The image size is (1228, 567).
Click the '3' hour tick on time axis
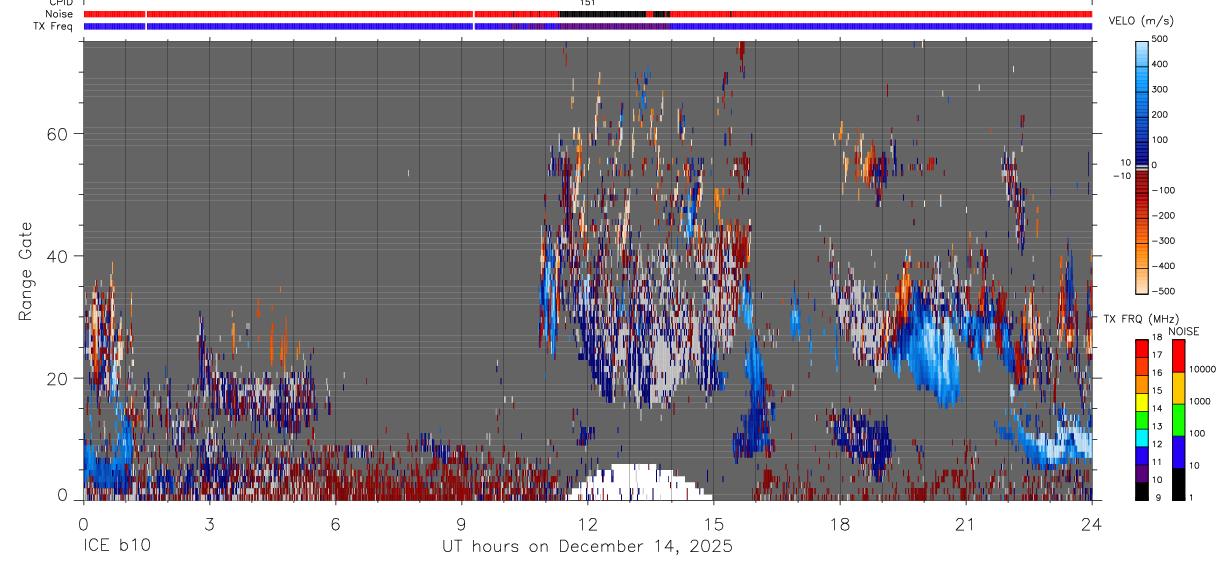pyautogui.click(x=209, y=524)
